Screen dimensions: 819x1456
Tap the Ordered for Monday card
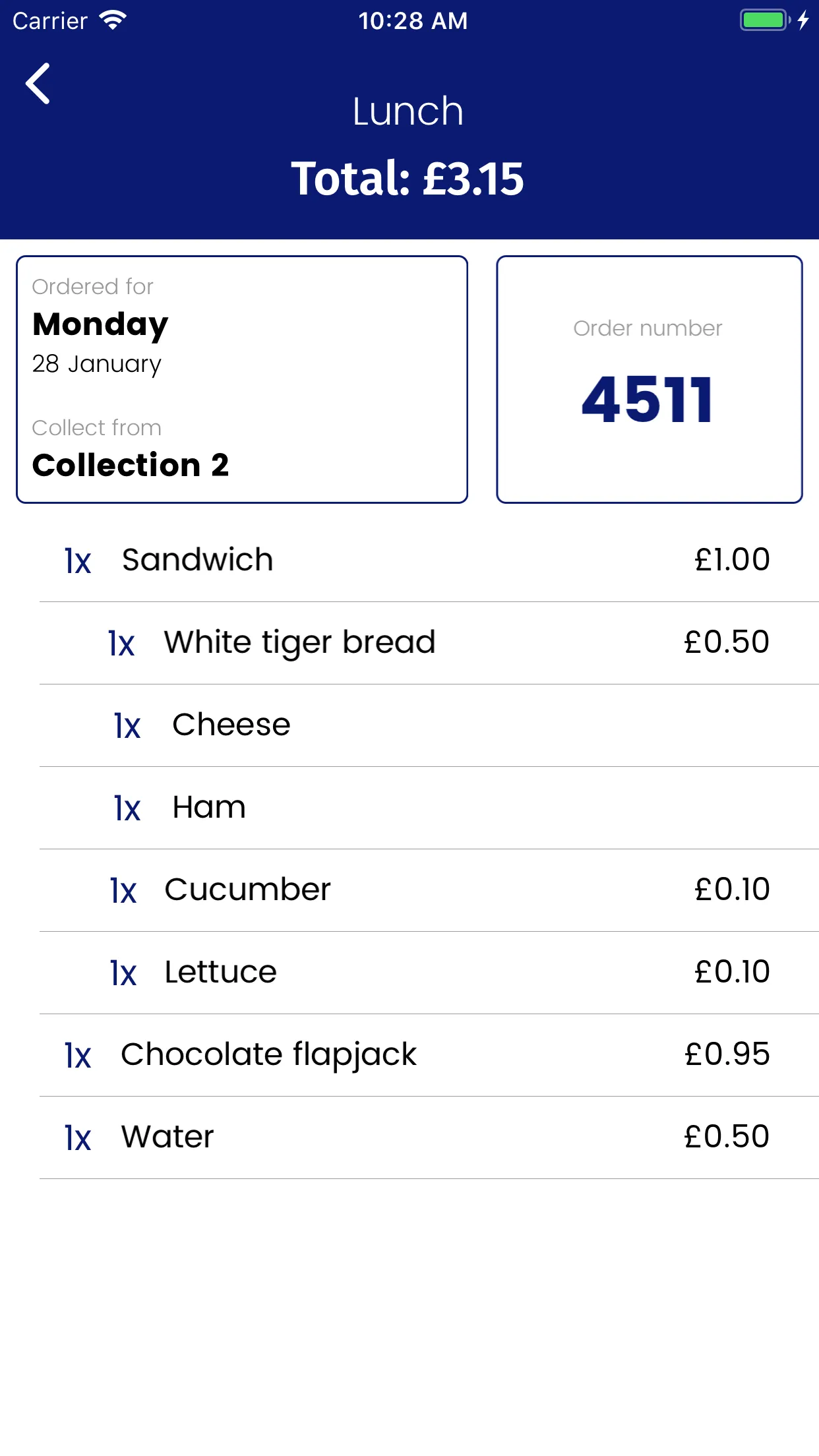242,379
